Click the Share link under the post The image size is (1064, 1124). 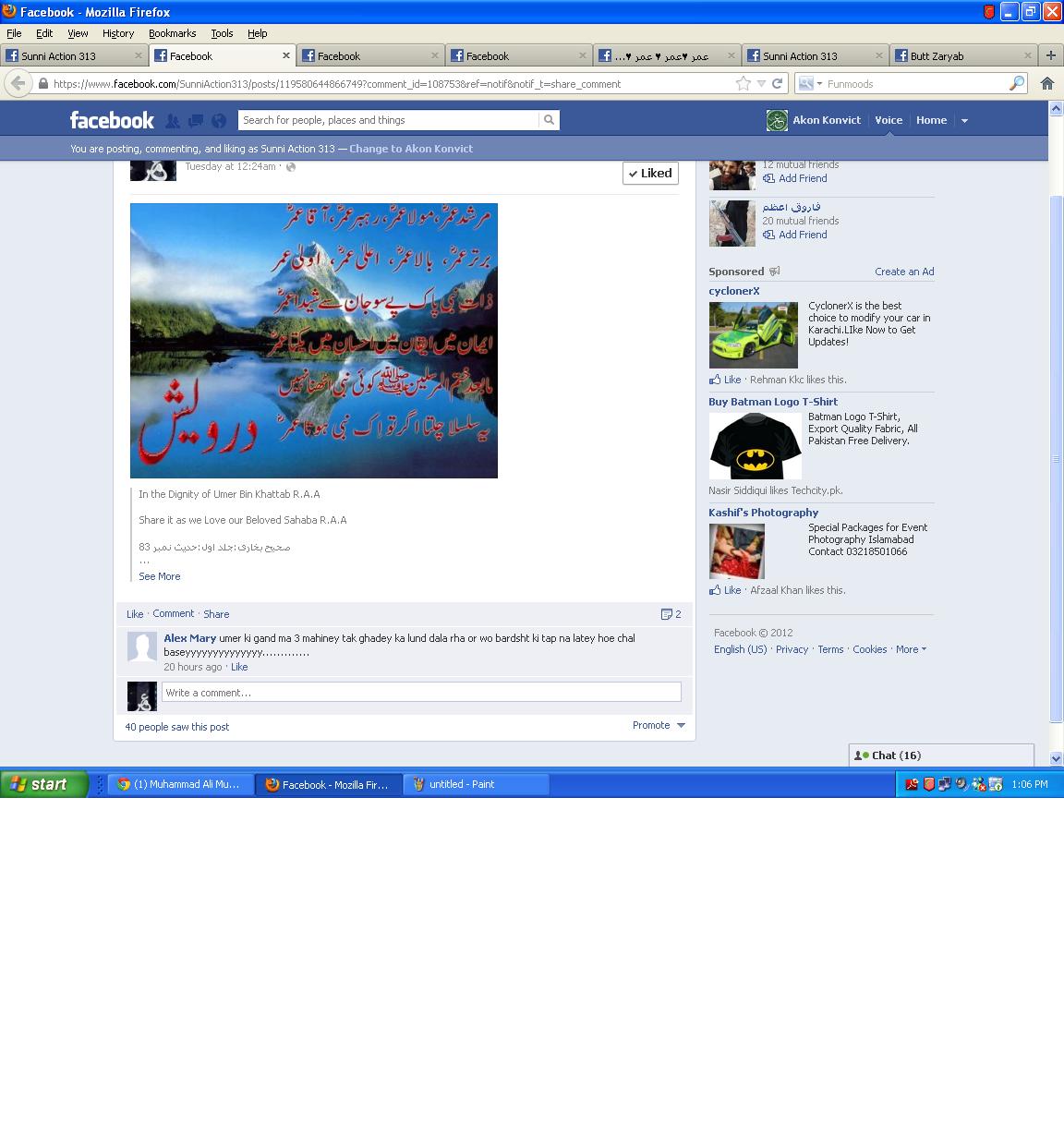pyautogui.click(x=216, y=614)
